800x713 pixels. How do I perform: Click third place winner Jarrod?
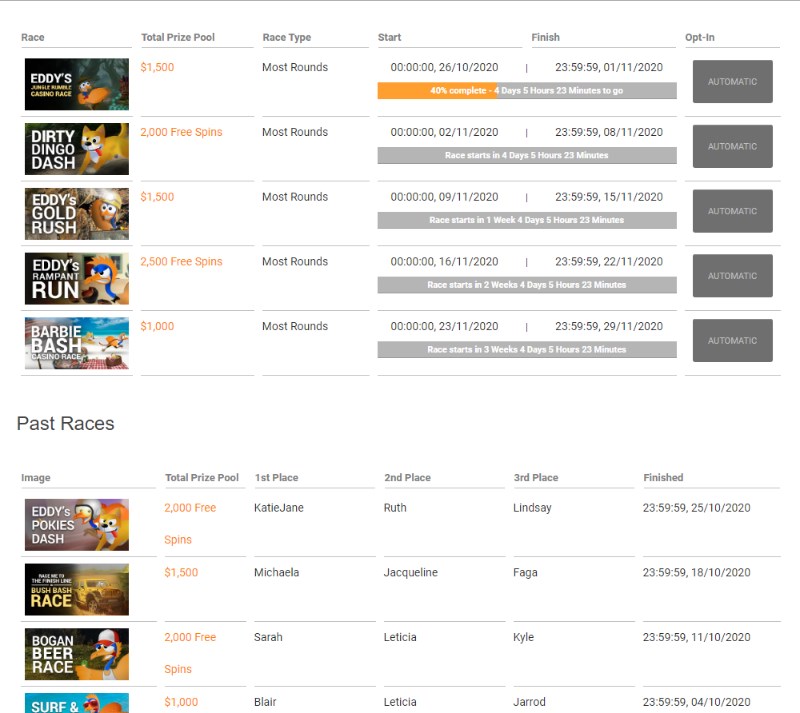point(529,702)
